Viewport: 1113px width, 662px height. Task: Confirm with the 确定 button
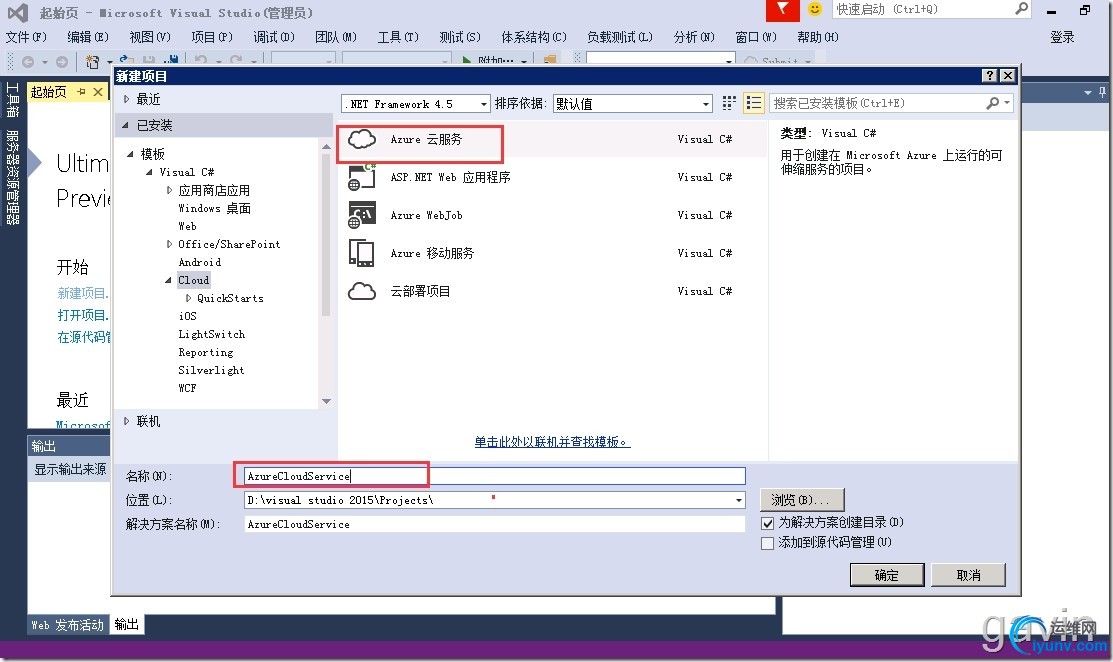click(887, 575)
